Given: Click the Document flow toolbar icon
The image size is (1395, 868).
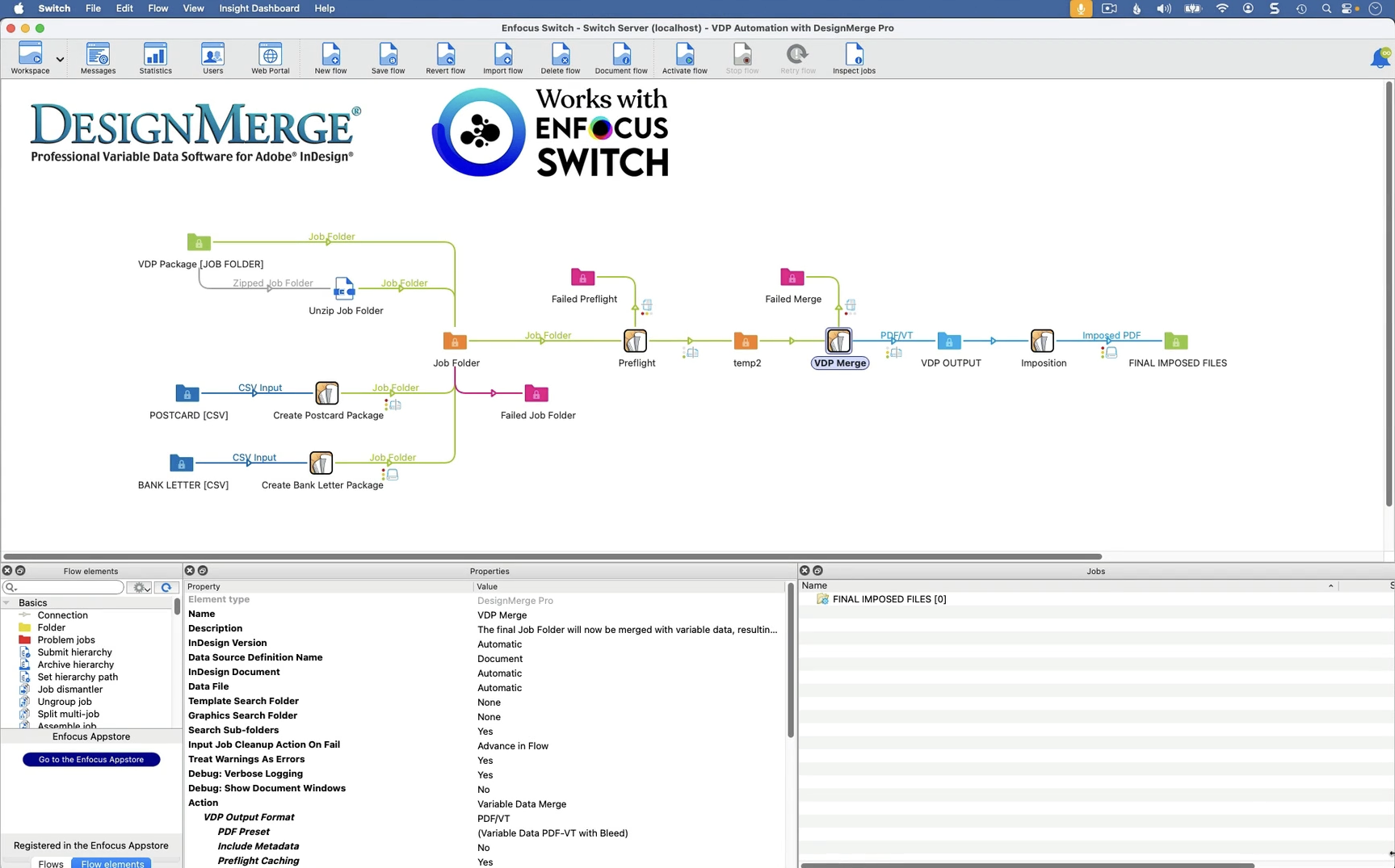Looking at the screenshot, I should (x=620, y=58).
